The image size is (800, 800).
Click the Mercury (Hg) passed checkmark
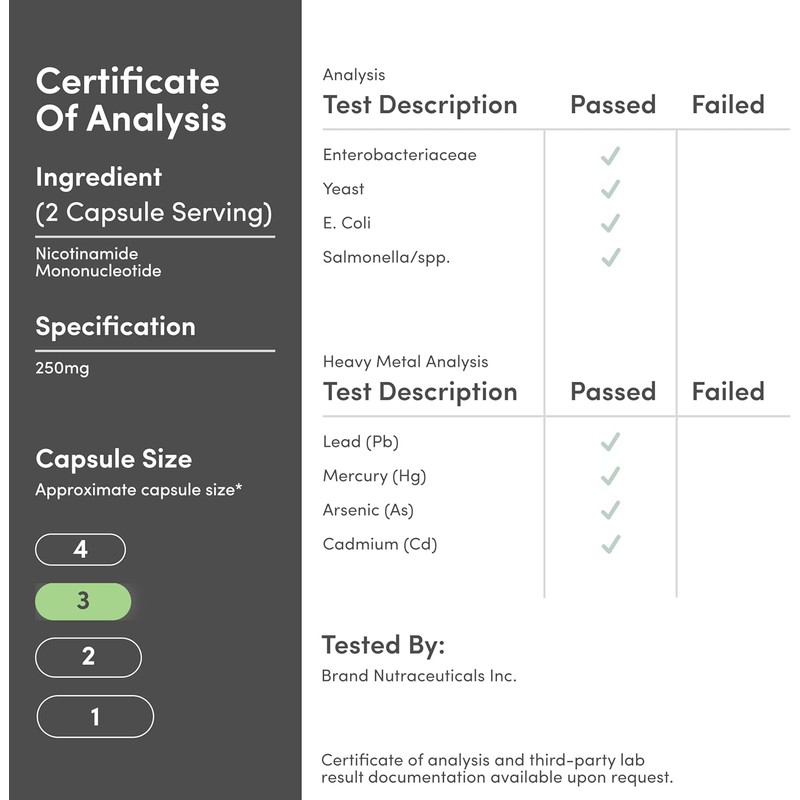(611, 476)
